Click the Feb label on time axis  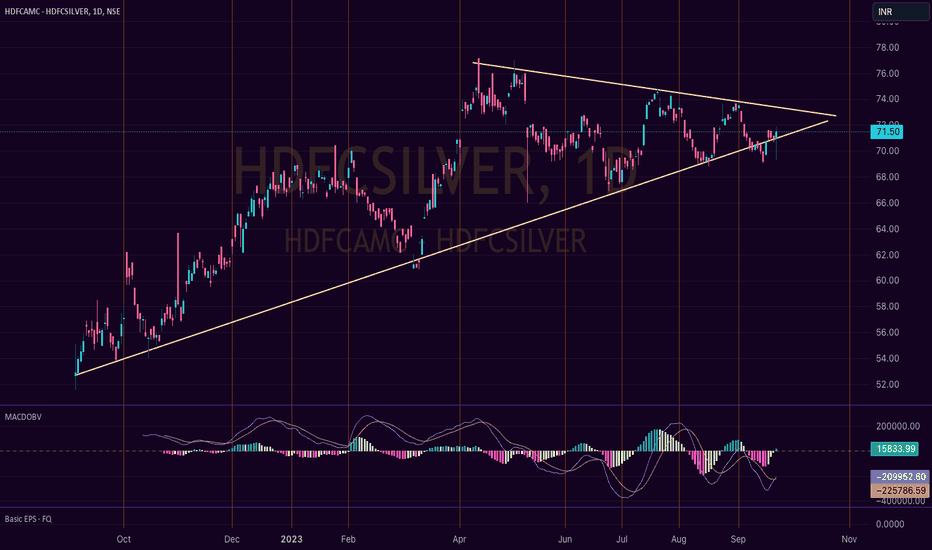(348, 539)
